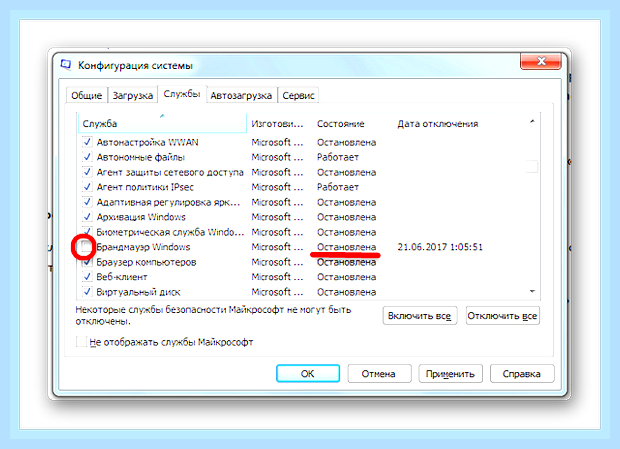620x449 pixels.
Task: Switch to the Общие tab
Action: click(x=86, y=95)
